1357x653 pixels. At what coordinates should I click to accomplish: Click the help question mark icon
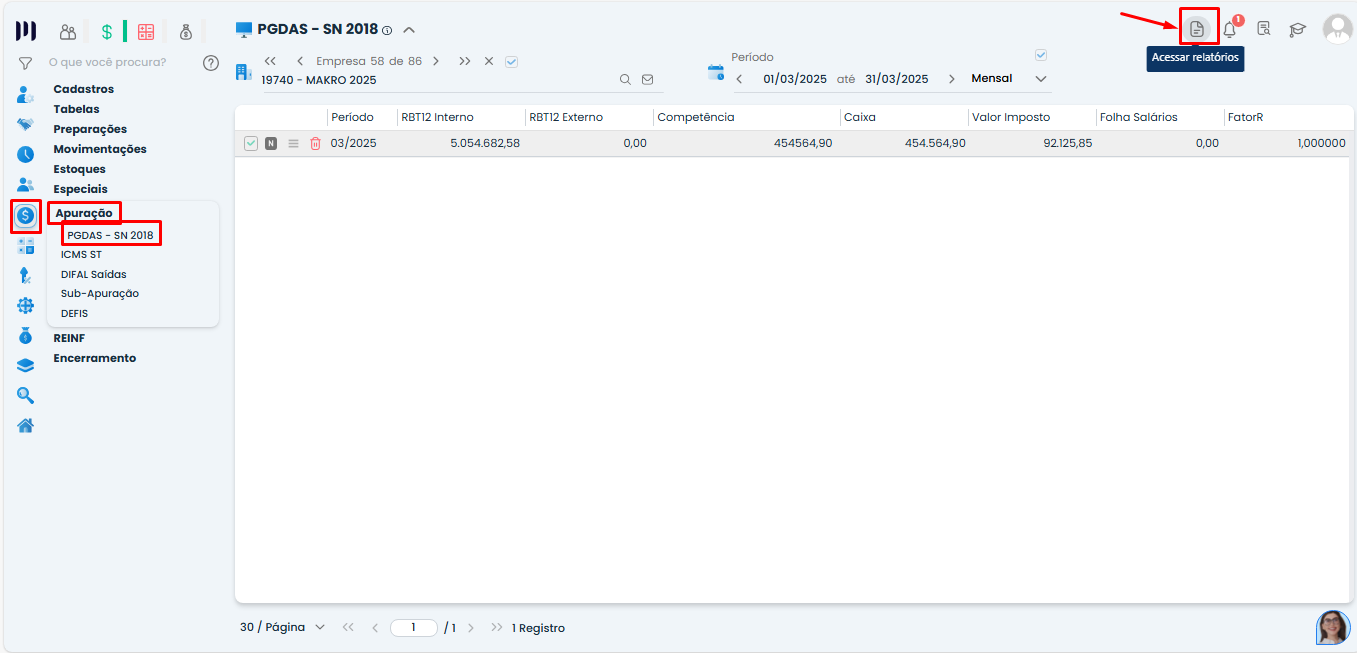pos(210,63)
